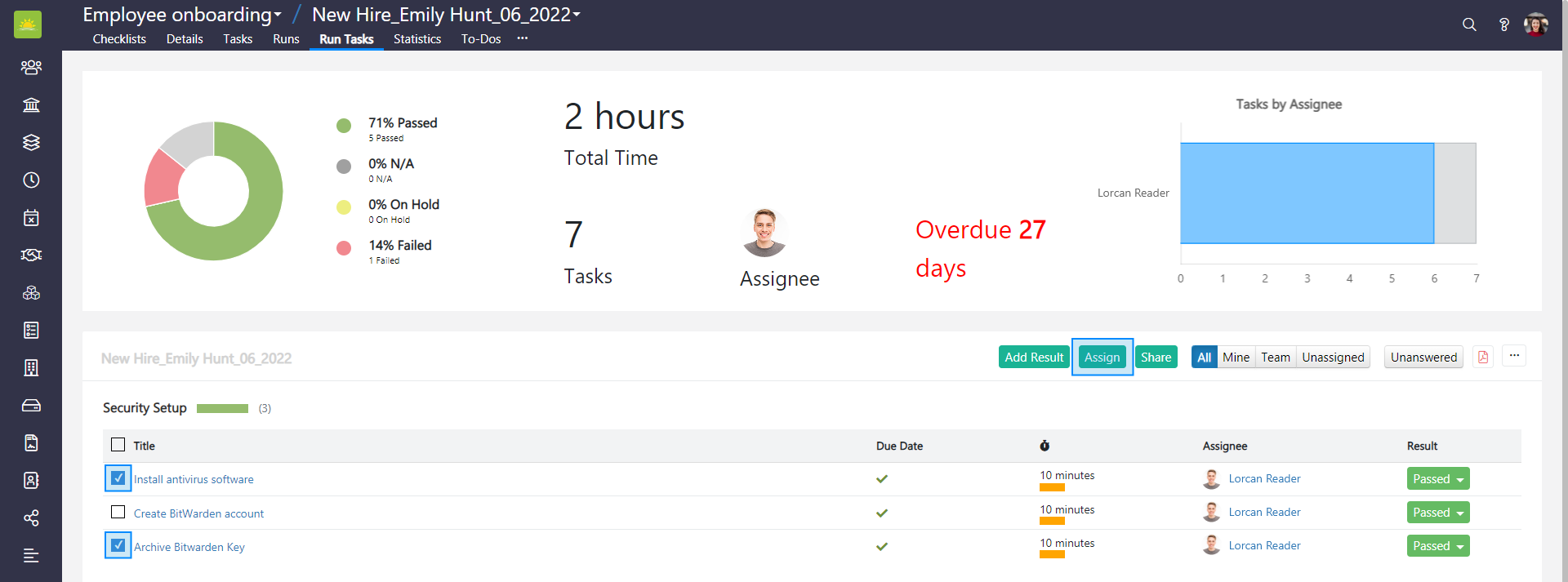Switch to the Statistics tab
The image size is (1568, 582).
tap(416, 39)
